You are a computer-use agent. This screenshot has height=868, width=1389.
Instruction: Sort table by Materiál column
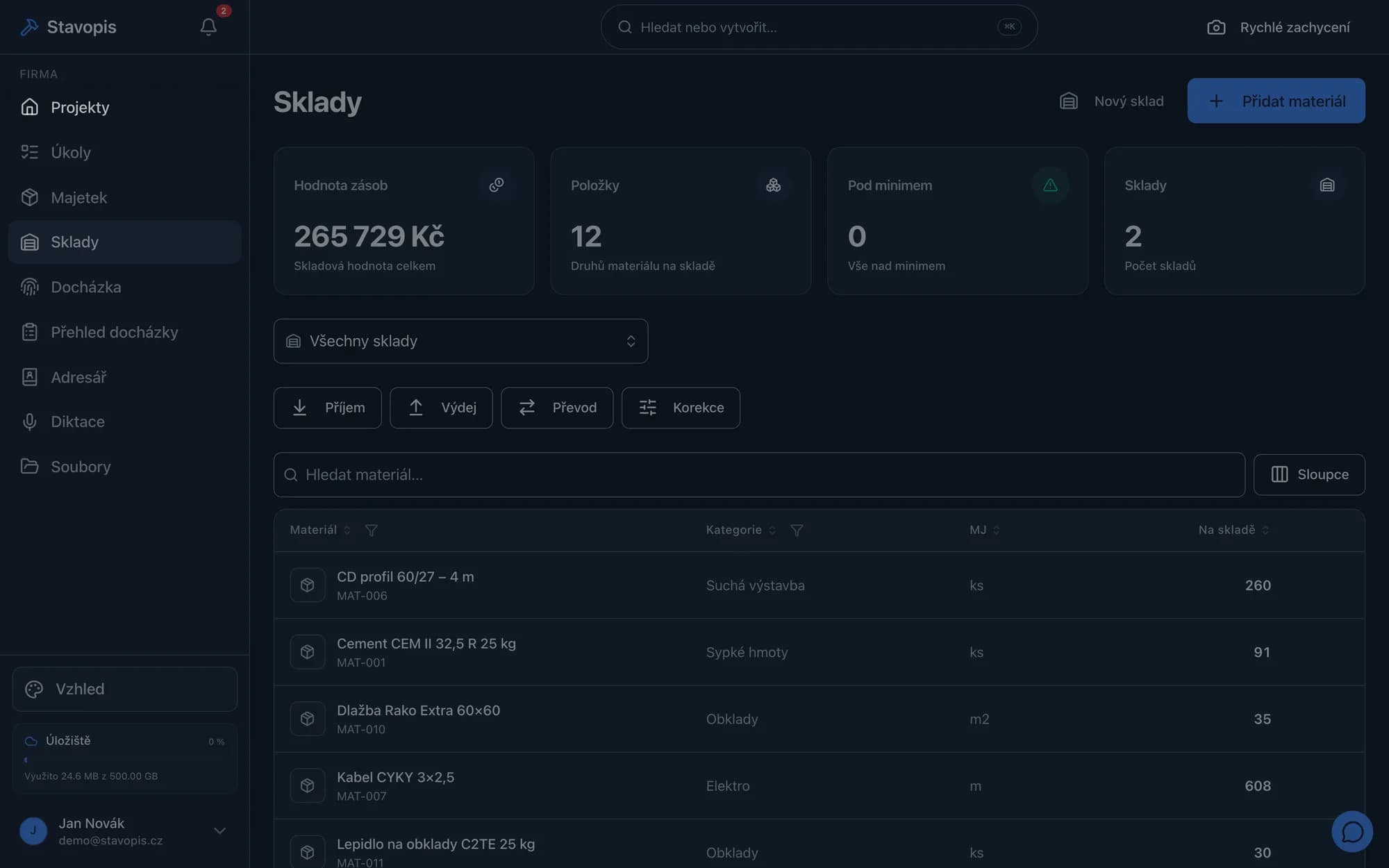coord(320,530)
